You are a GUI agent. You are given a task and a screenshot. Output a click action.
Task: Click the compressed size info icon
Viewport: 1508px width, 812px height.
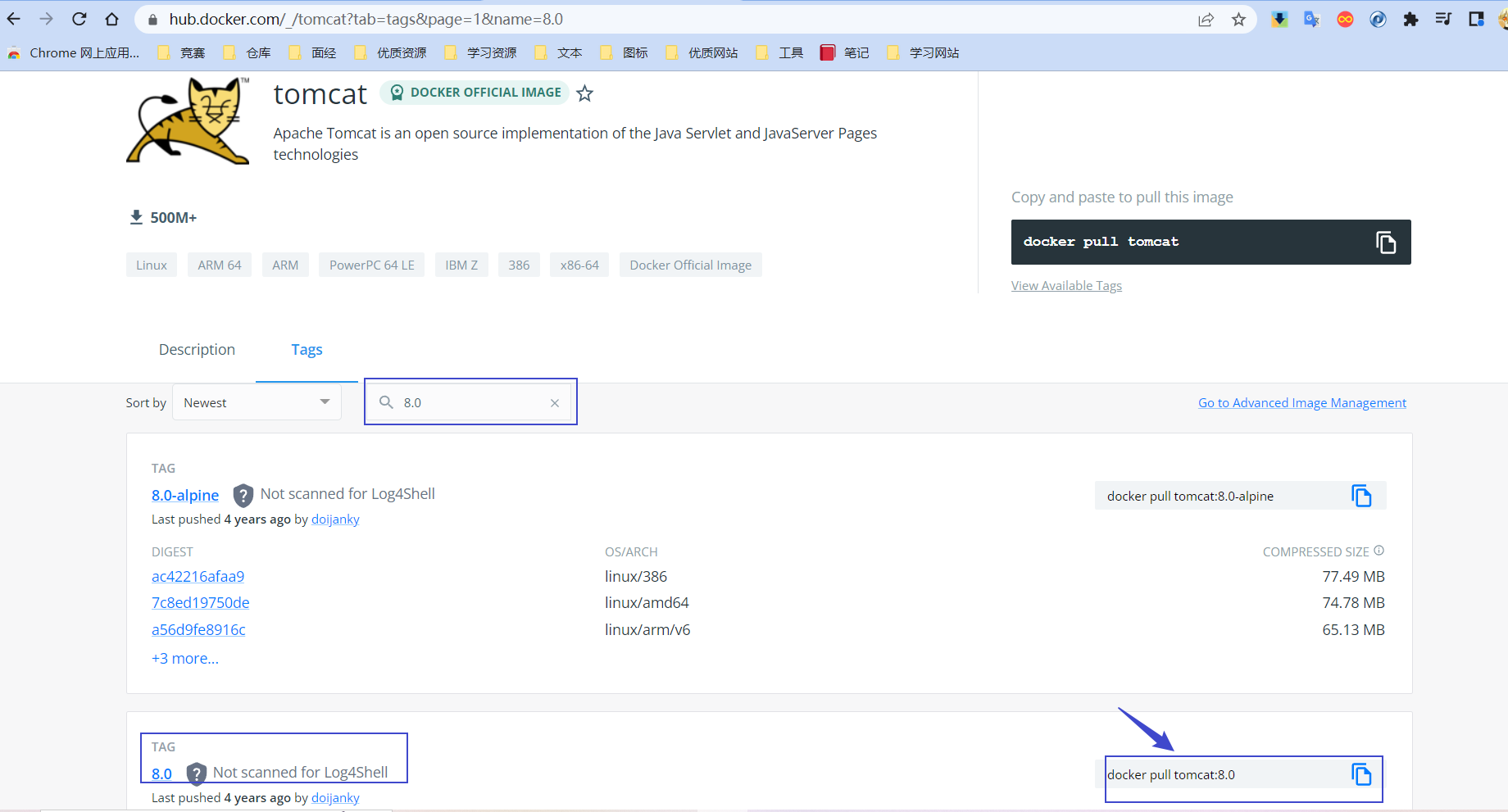(x=1379, y=551)
